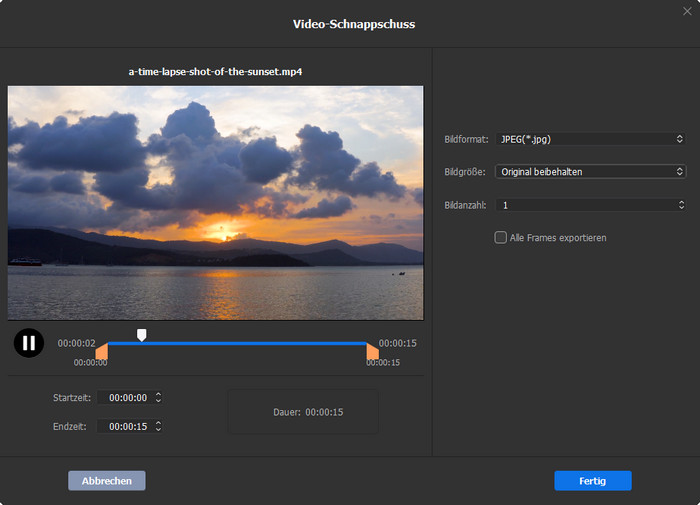The image size is (700, 505).
Task: Select the orange end trim handle
Action: (x=372, y=351)
